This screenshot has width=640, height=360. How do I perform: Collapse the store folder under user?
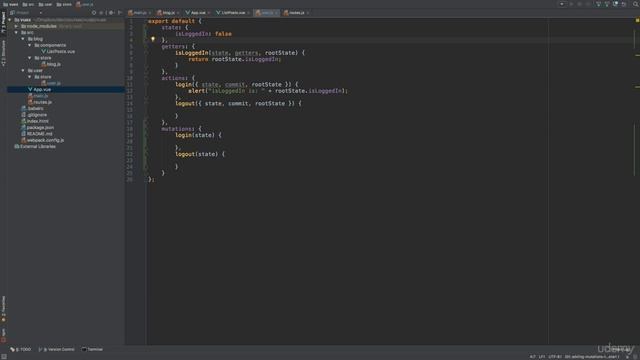click(x=29, y=77)
